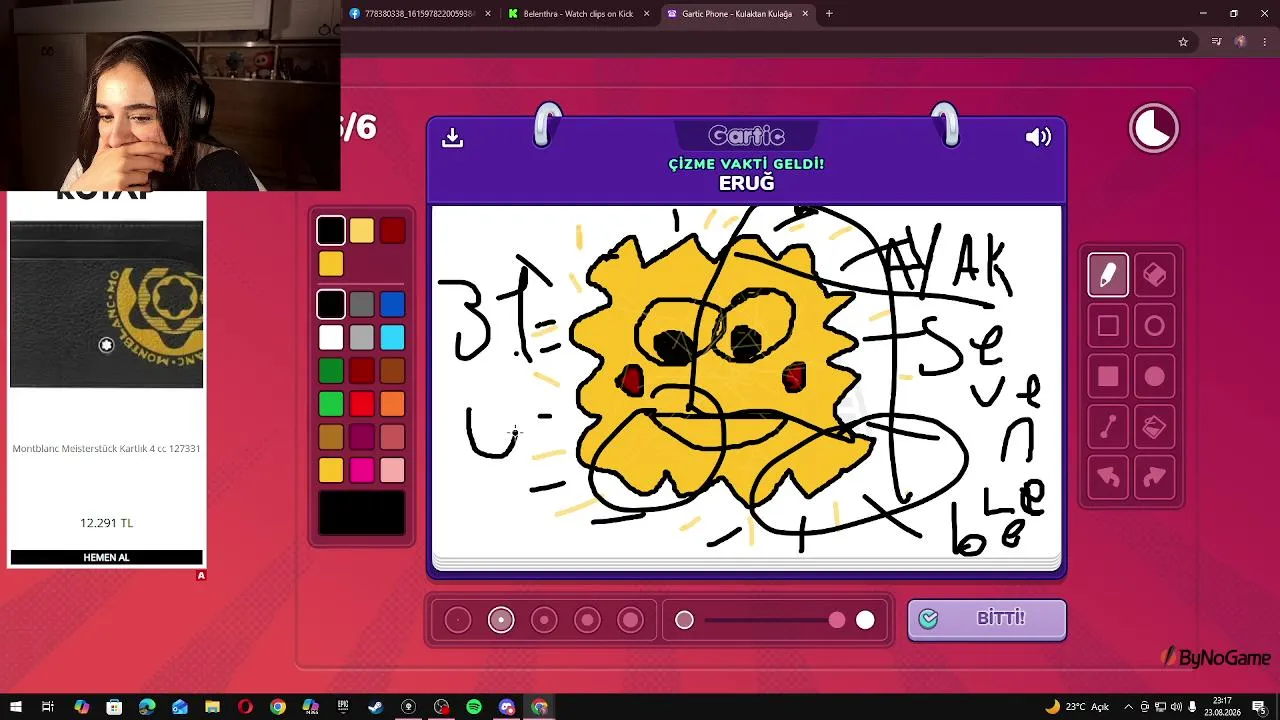Undo the last drawing stroke
The image size is (1280, 720).
point(1108,478)
